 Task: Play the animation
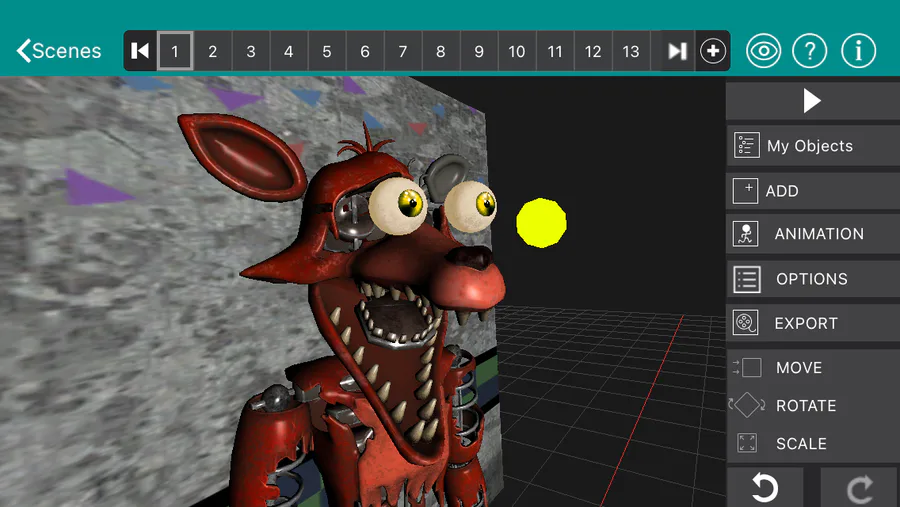[813, 101]
